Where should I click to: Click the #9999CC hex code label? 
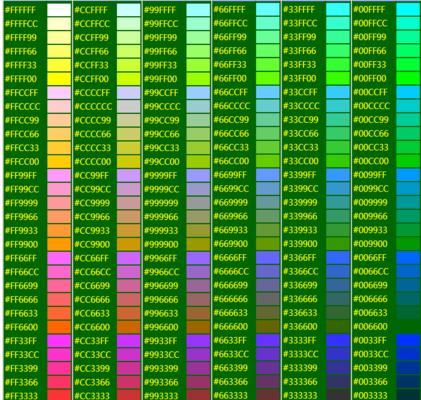(161, 189)
